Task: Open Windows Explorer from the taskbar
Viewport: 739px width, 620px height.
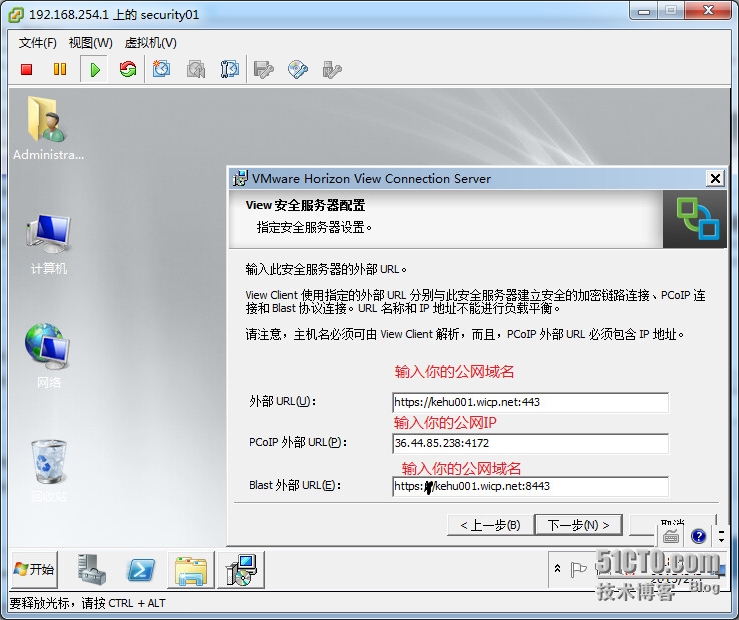Action: [x=190, y=570]
